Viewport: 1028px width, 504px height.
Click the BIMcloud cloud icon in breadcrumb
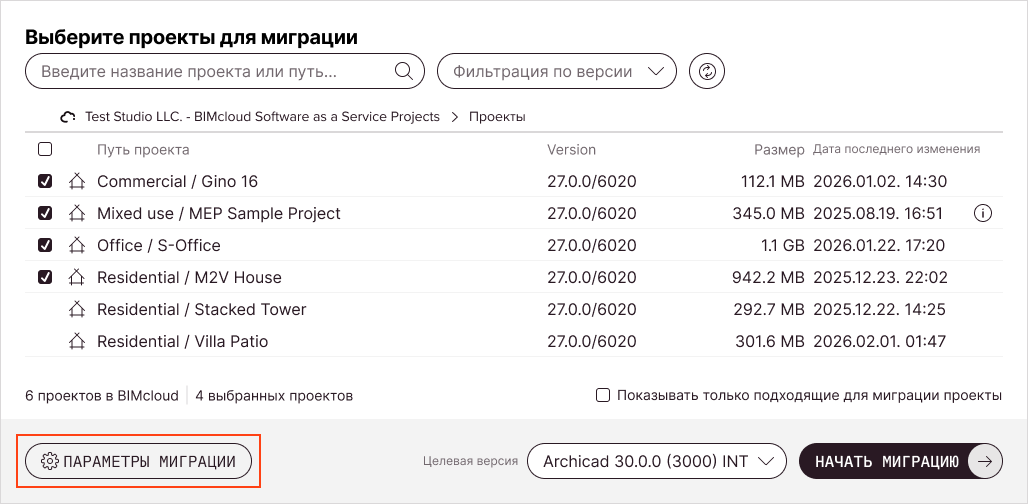68,117
